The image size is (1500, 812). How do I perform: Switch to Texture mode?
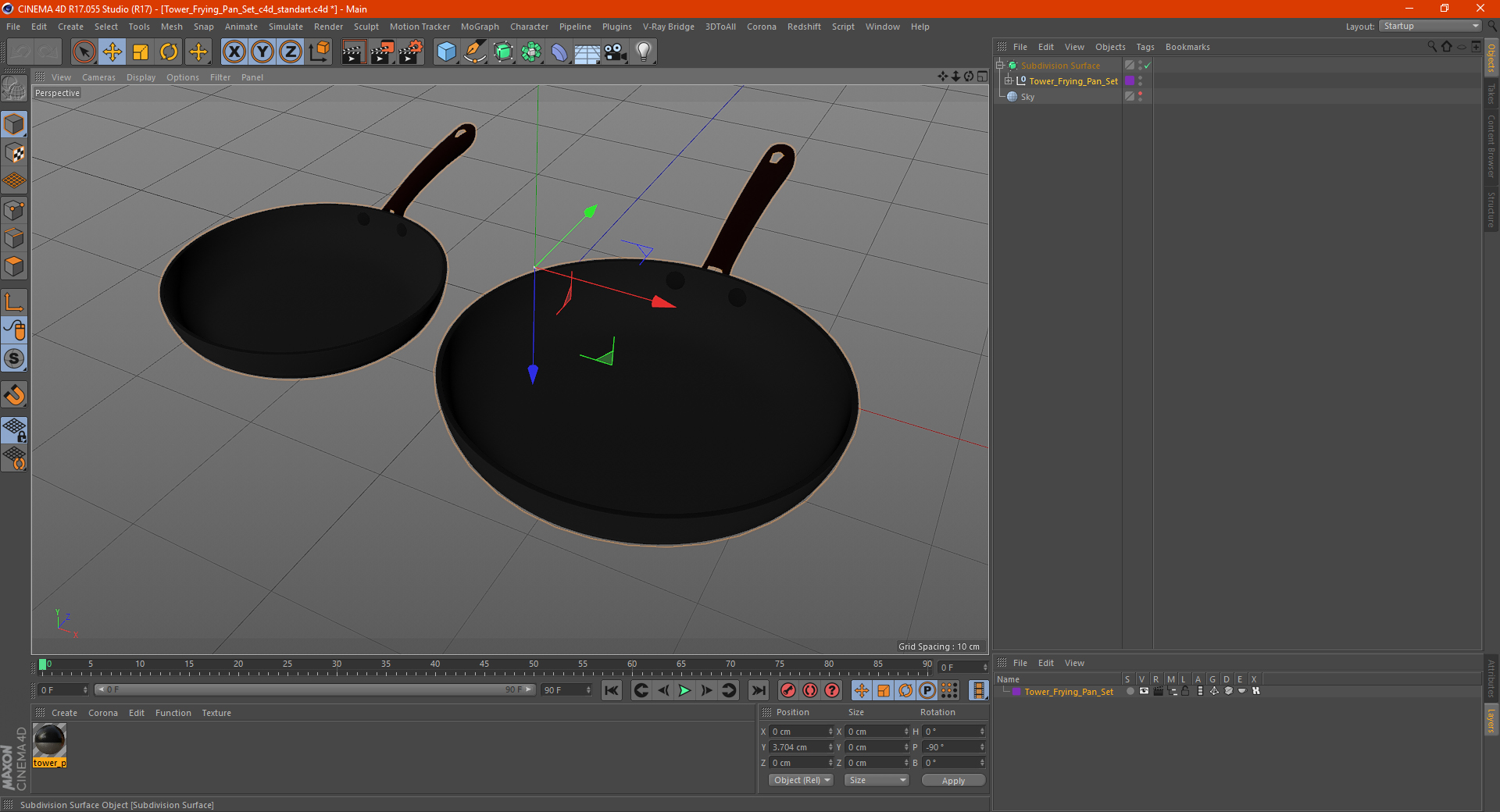(x=14, y=153)
